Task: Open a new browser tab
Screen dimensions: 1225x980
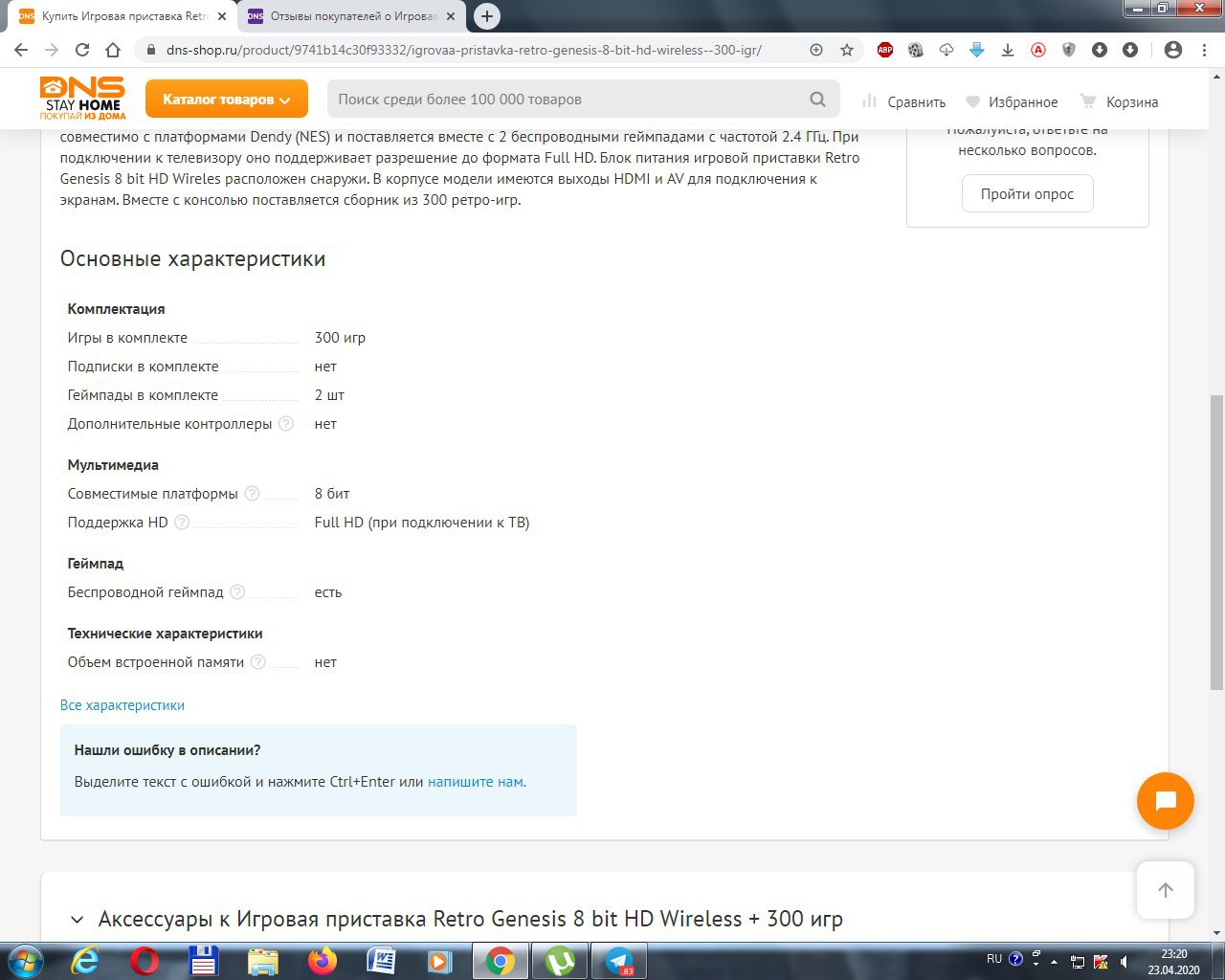Action: 487,16
